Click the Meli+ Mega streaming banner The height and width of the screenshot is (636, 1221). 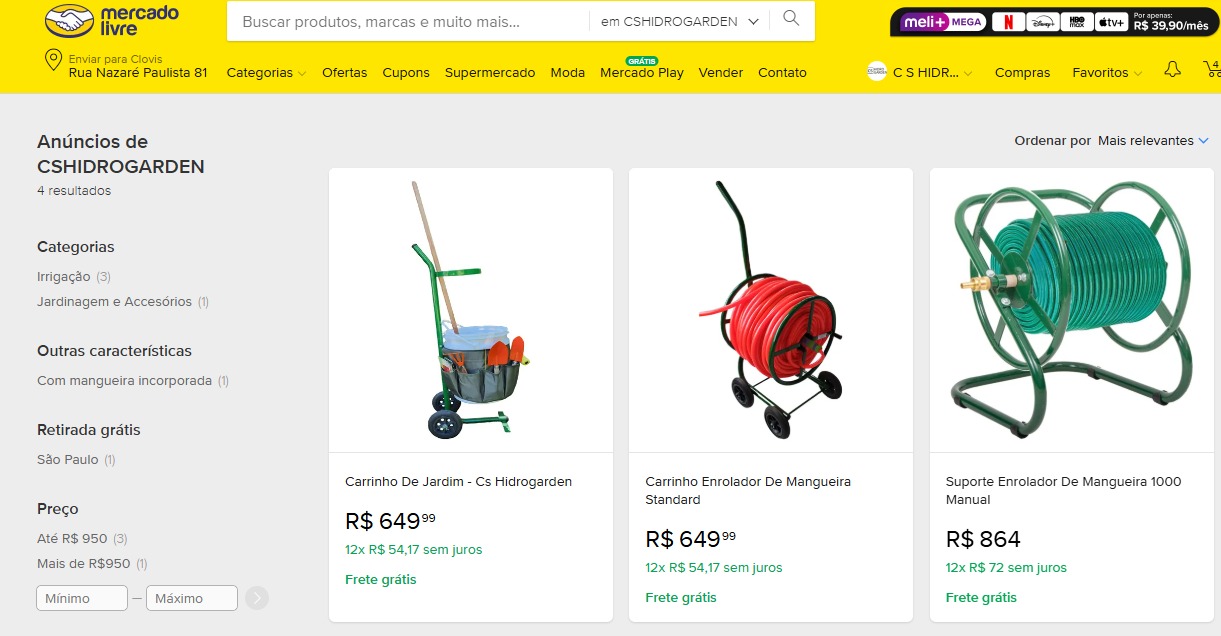pos(1054,22)
